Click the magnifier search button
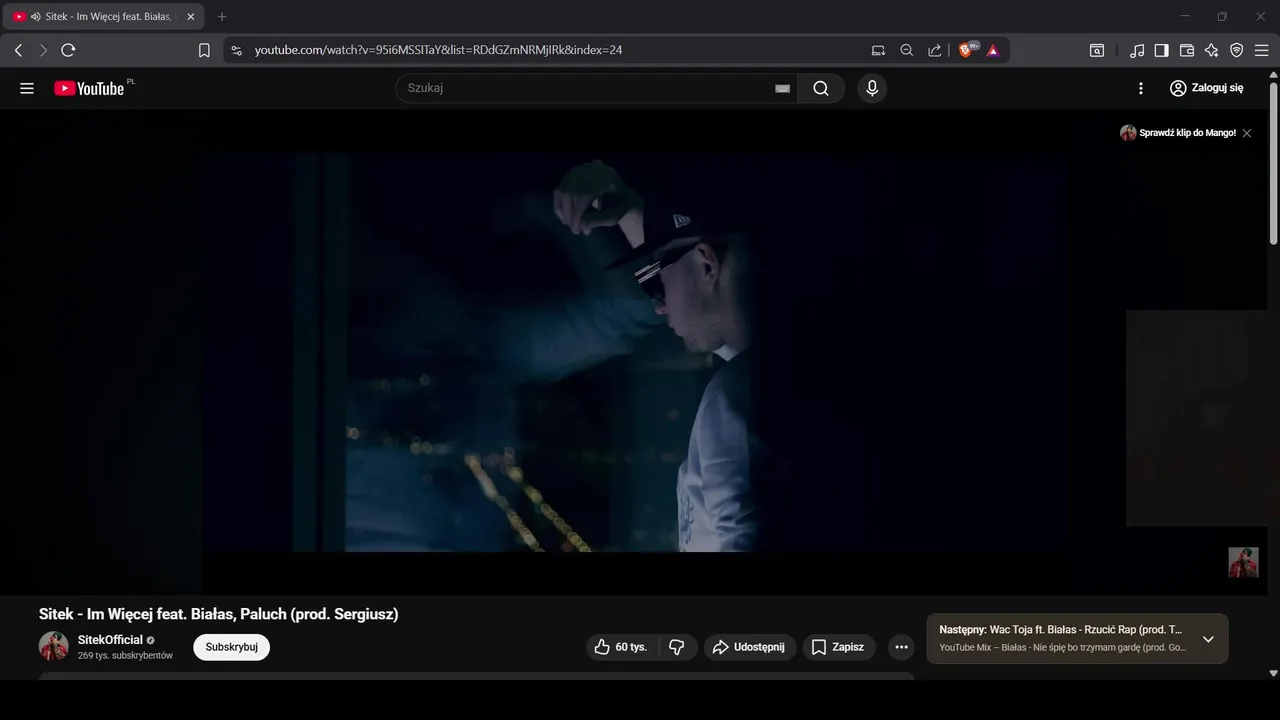Viewport: 1280px width, 720px height. (821, 88)
